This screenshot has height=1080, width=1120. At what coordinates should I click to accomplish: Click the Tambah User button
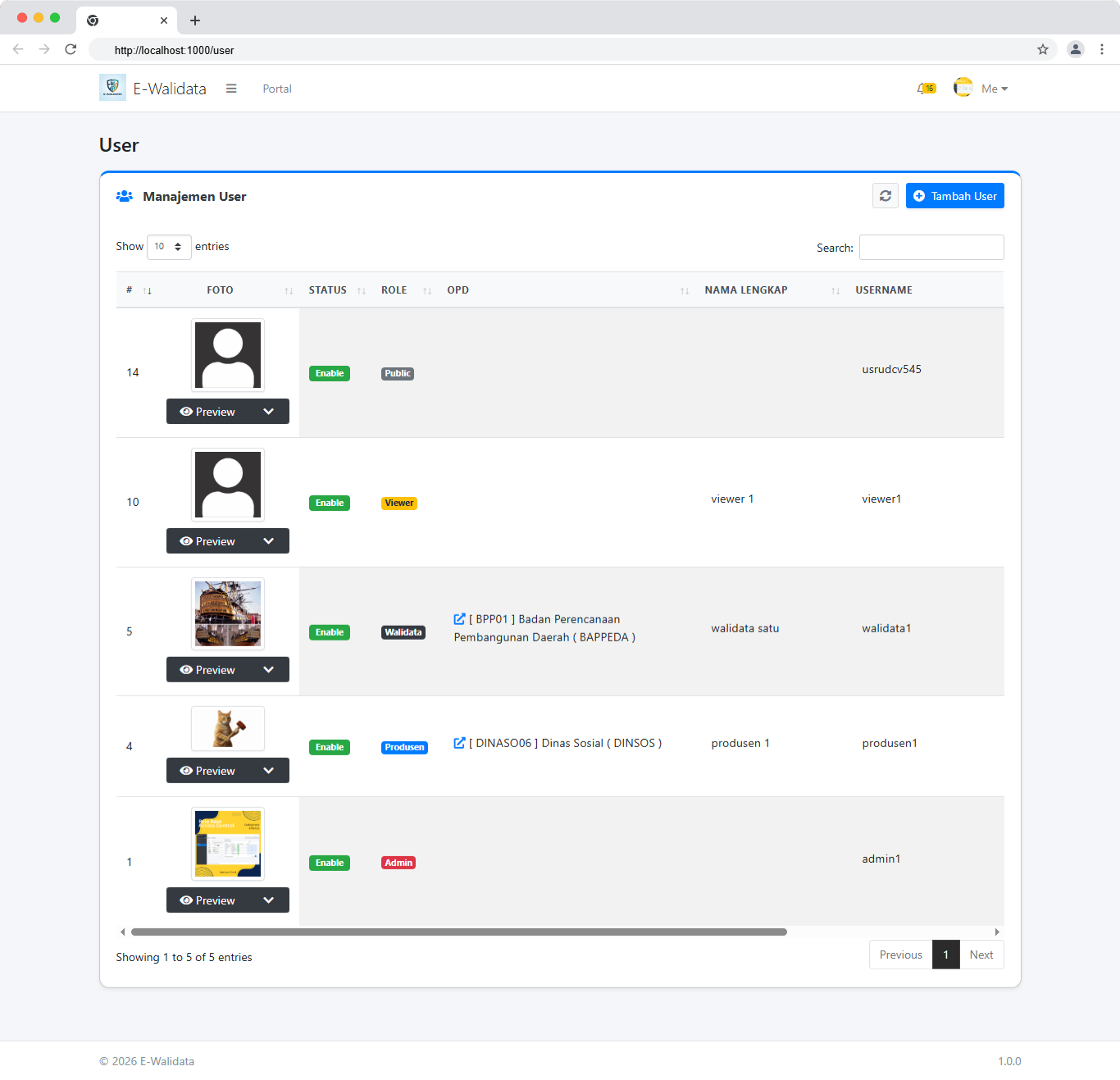(x=954, y=196)
